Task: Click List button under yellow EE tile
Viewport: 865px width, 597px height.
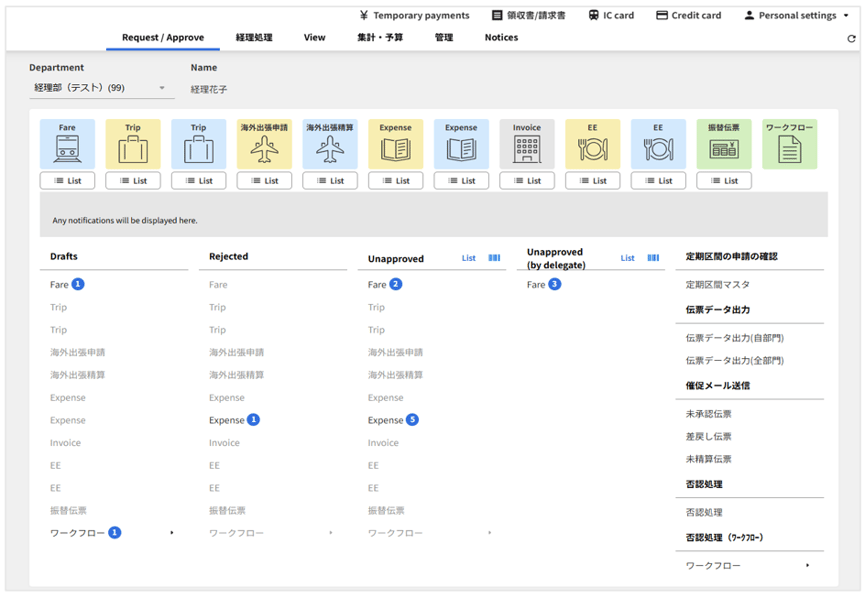Action: tap(592, 180)
